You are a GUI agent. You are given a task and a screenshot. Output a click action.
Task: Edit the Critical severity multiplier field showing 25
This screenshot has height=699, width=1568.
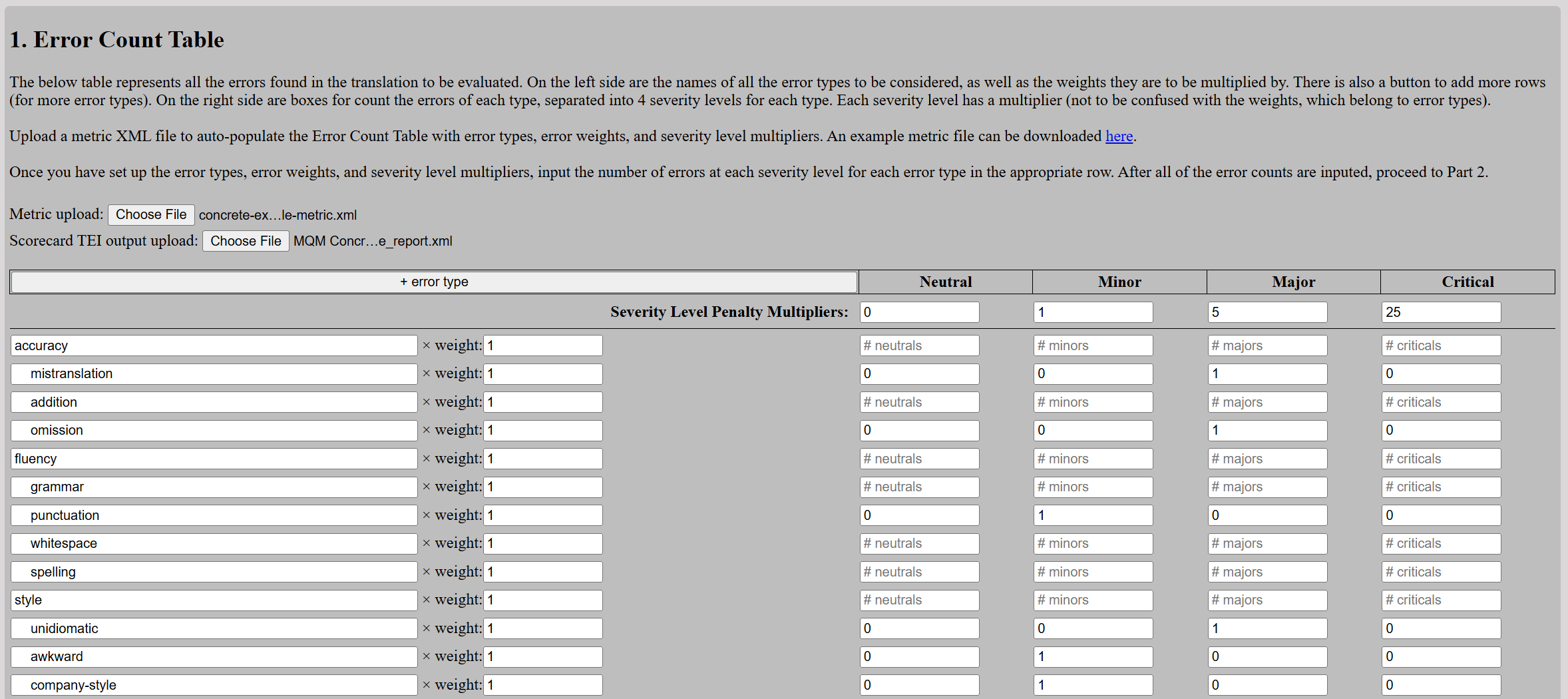tap(1442, 312)
